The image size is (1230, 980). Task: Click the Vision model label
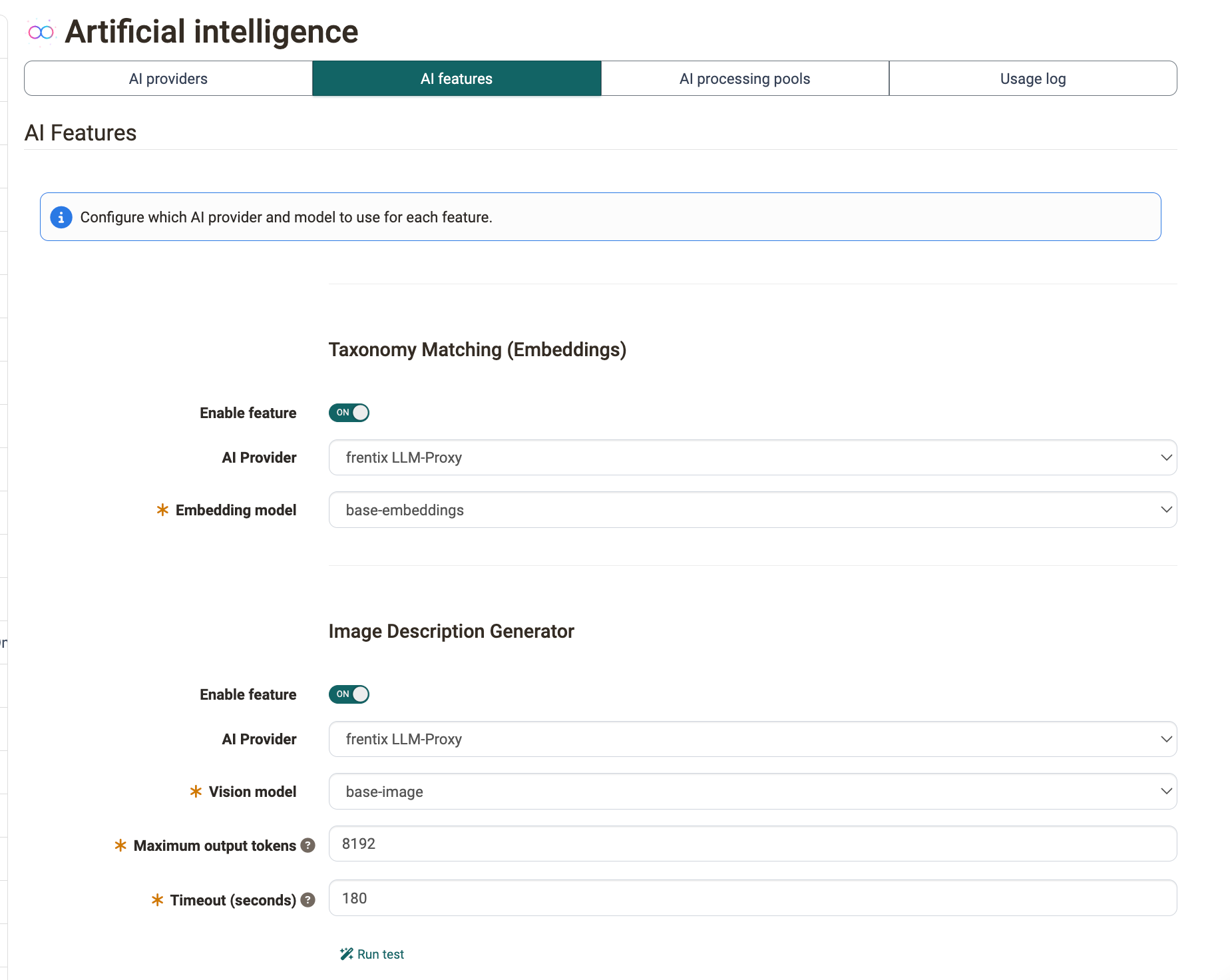pos(252,792)
